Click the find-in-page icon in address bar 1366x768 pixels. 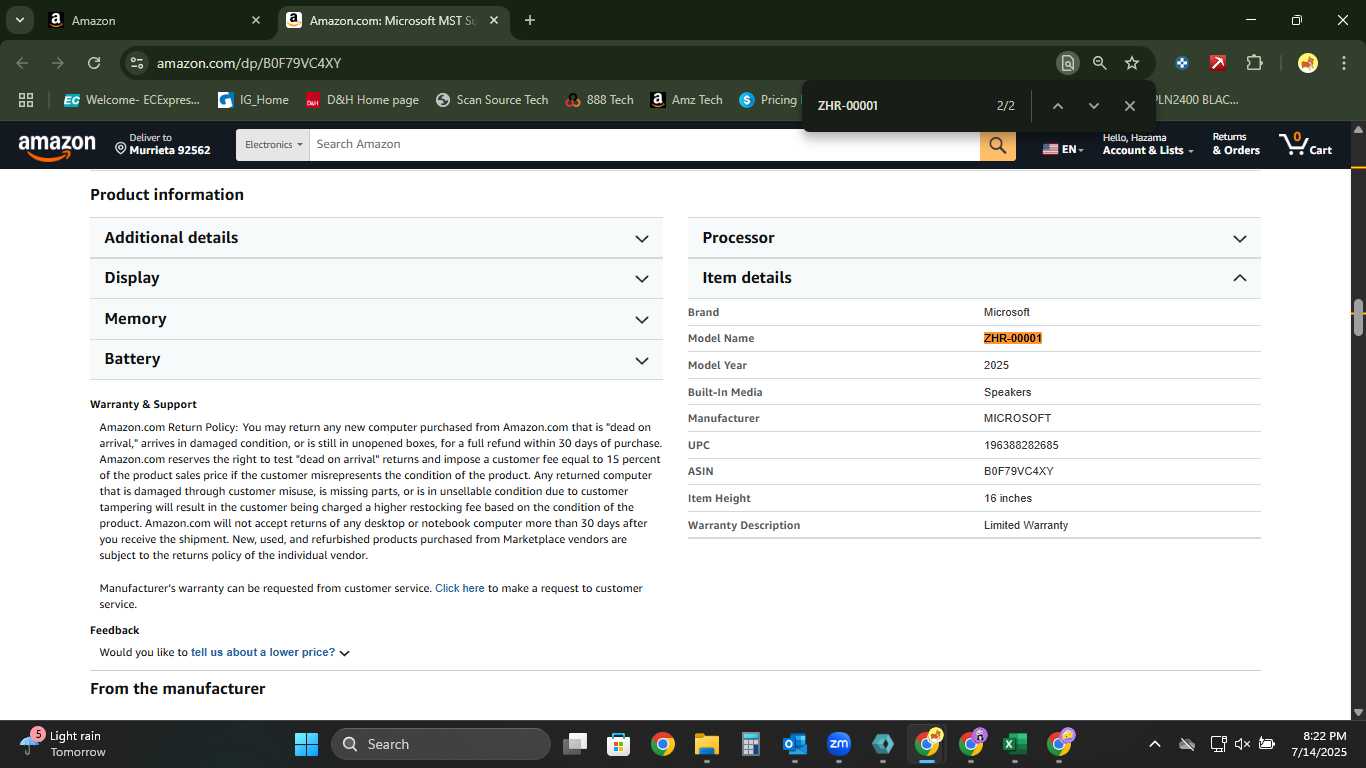tap(1068, 63)
